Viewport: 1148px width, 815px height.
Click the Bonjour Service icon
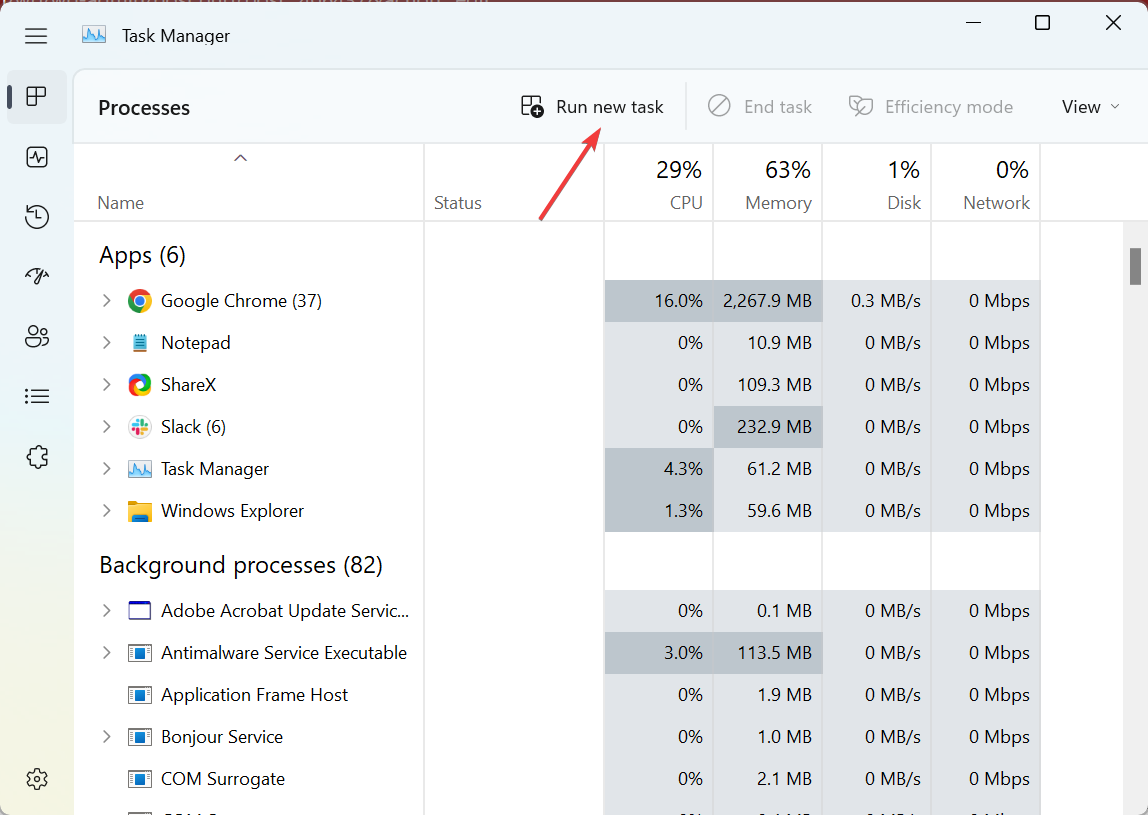pyautogui.click(x=140, y=737)
